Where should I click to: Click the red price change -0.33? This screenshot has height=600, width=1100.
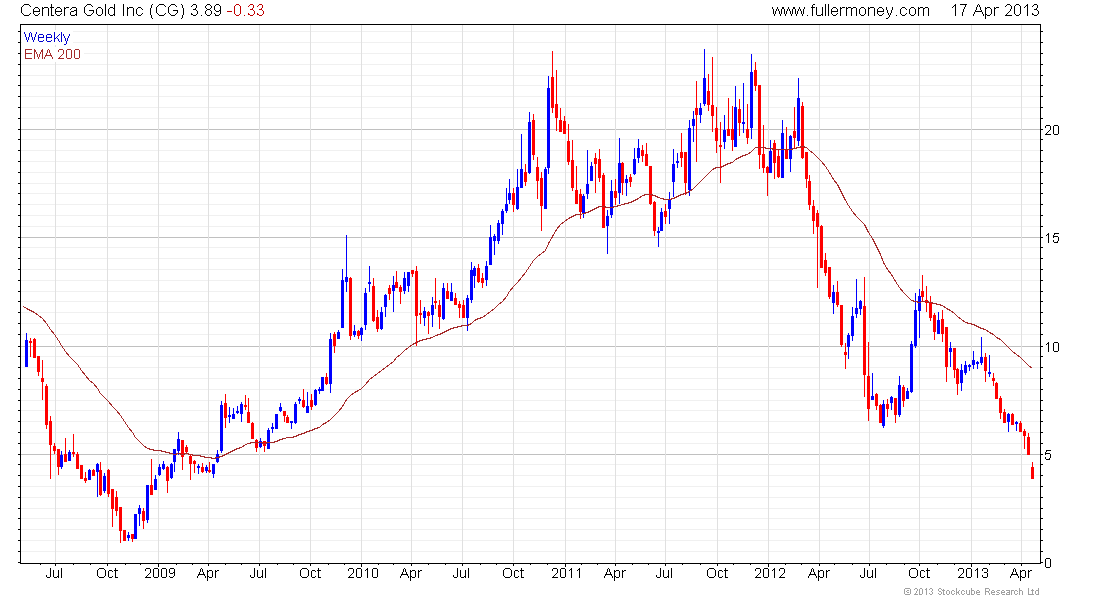[x=246, y=11]
